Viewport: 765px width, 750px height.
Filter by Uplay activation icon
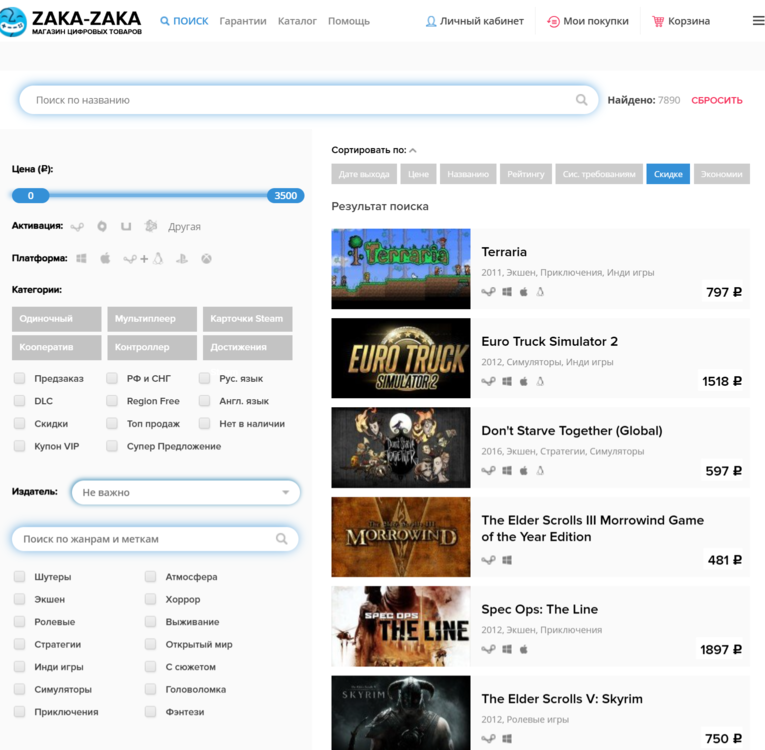[126, 226]
